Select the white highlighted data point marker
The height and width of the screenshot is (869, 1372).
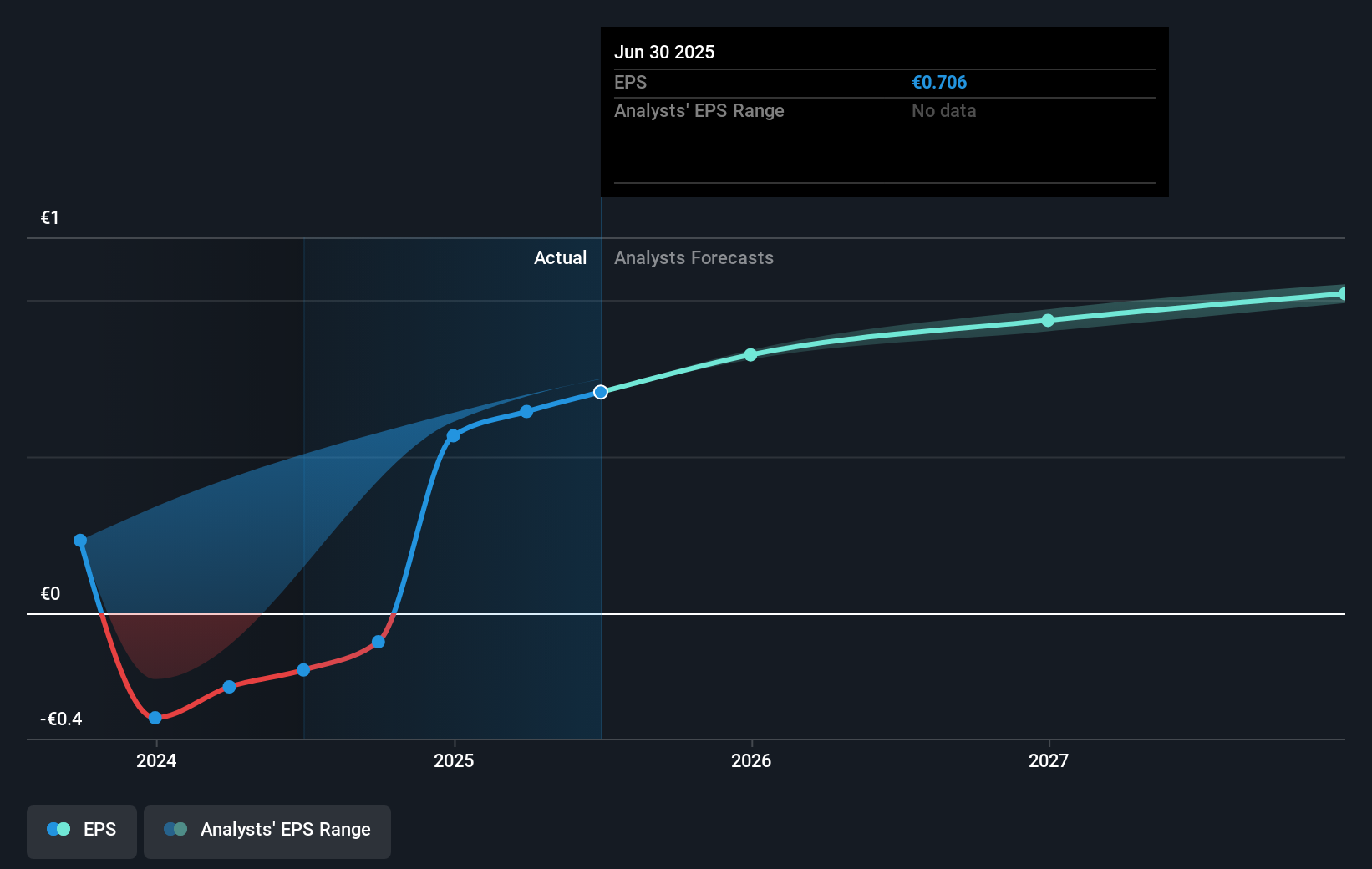pos(600,391)
